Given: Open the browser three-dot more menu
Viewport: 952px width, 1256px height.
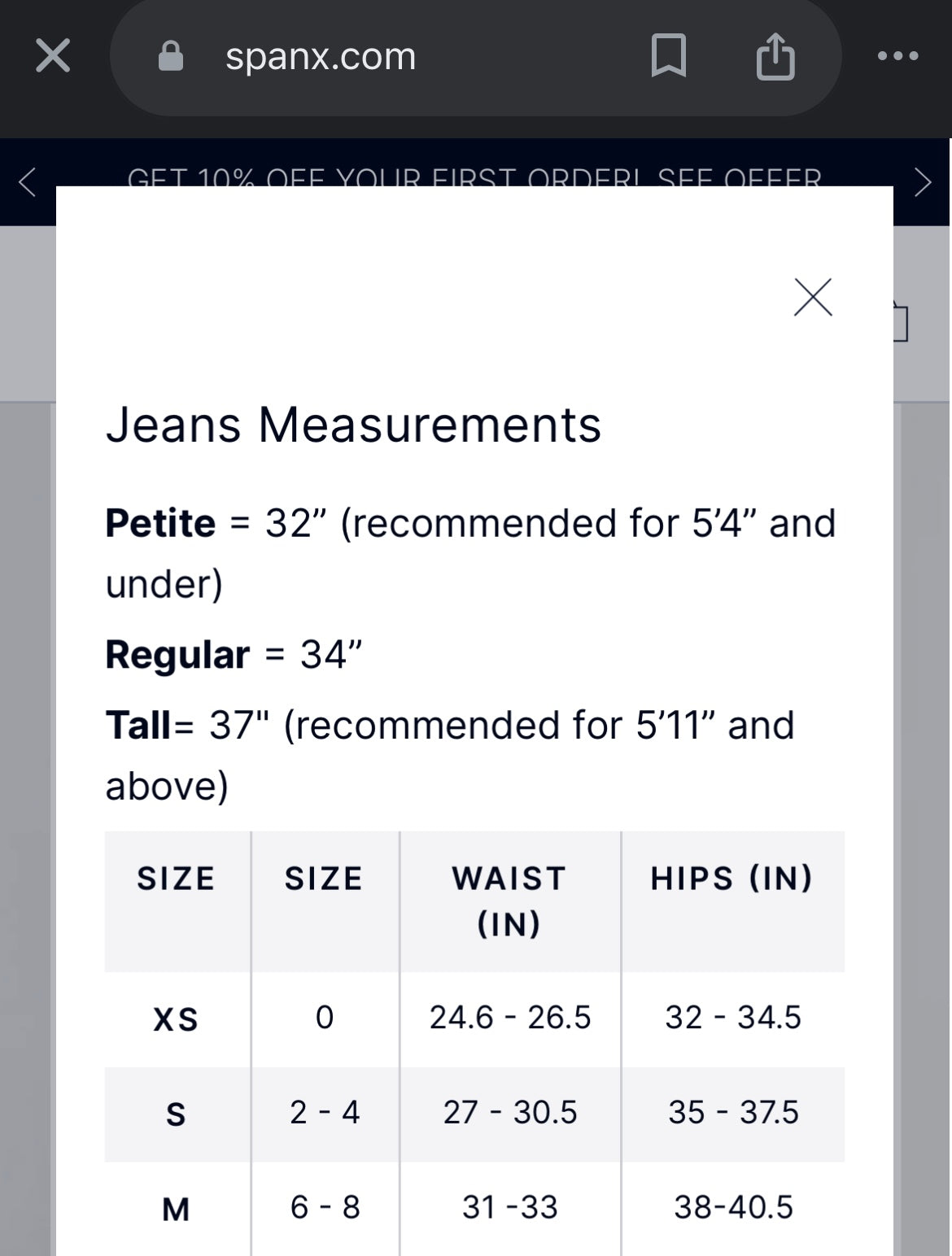Looking at the screenshot, I should point(898,57).
